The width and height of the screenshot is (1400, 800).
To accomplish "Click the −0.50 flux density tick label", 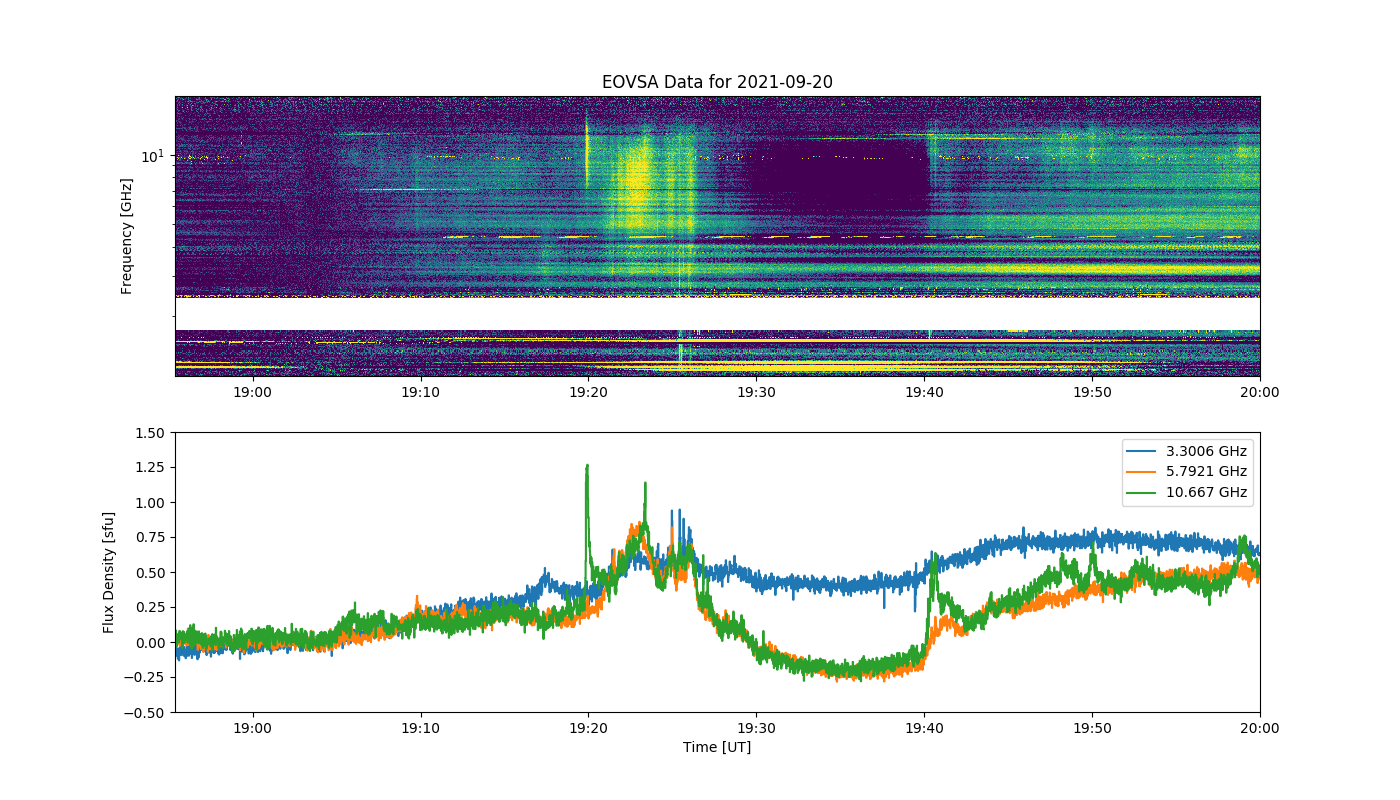I will pyautogui.click(x=147, y=712).
